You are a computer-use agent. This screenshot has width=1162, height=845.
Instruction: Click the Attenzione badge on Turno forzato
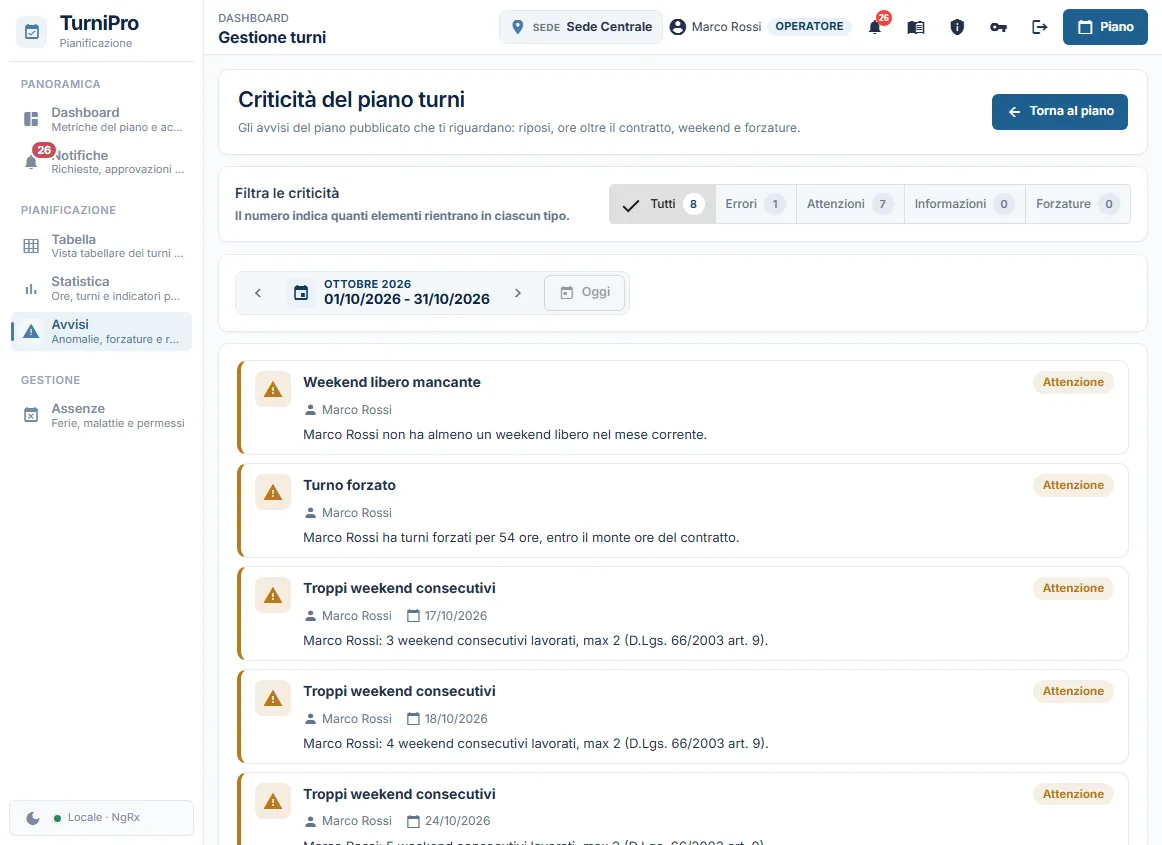[x=1073, y=486]
